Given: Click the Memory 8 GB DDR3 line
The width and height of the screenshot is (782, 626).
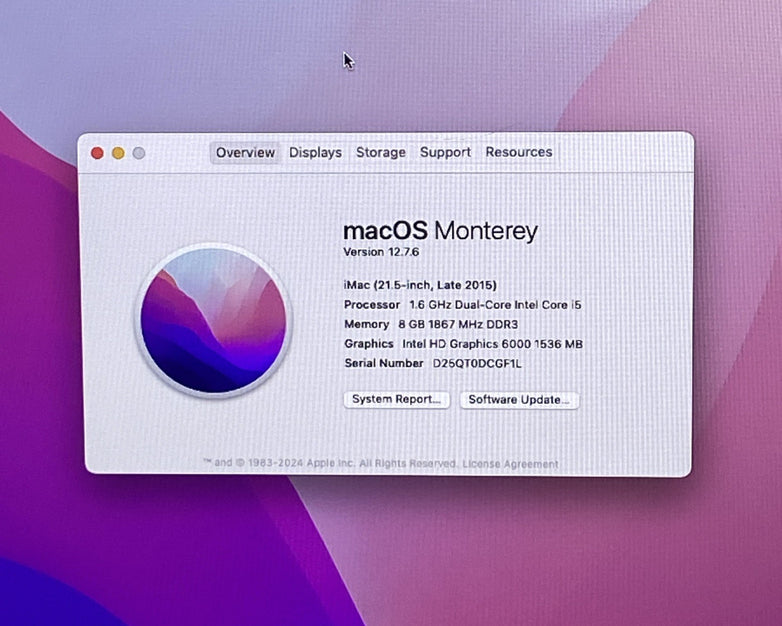Looking at the screenshot, I should click(x=431, y=325).
